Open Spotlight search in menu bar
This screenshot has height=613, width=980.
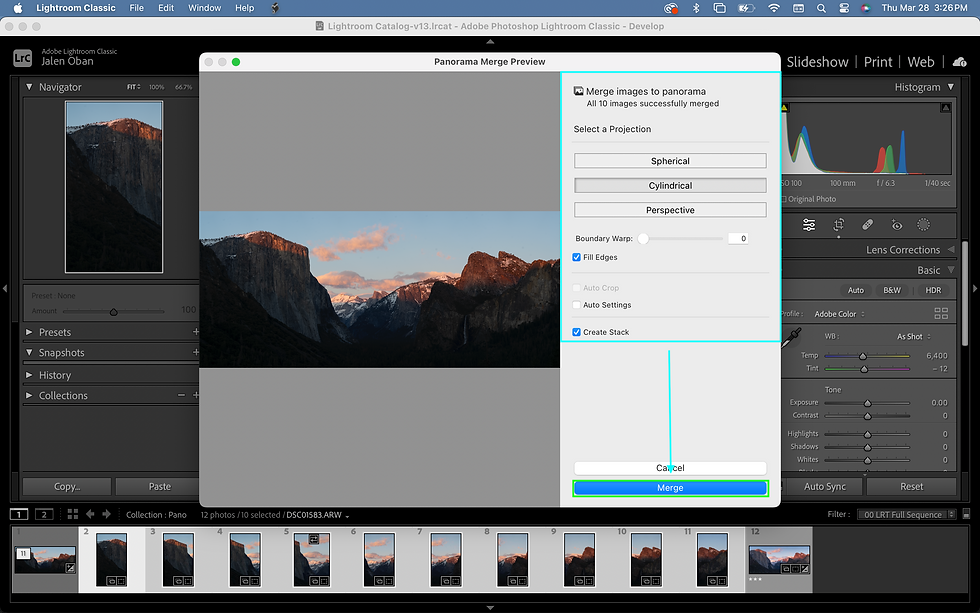click(x=821, y=8)
